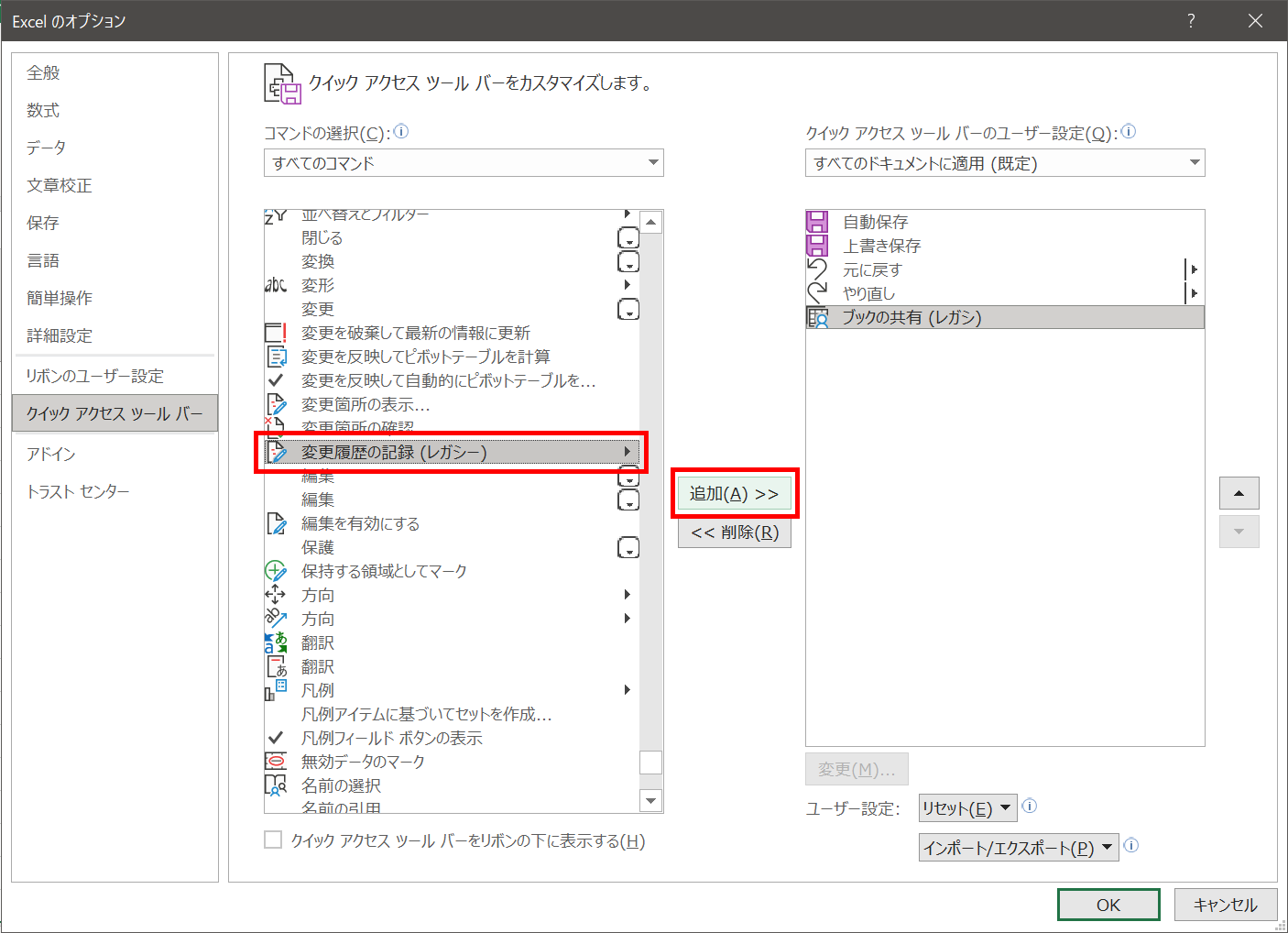
Task: Open the トラスト センター category
Action: point(115,491)
